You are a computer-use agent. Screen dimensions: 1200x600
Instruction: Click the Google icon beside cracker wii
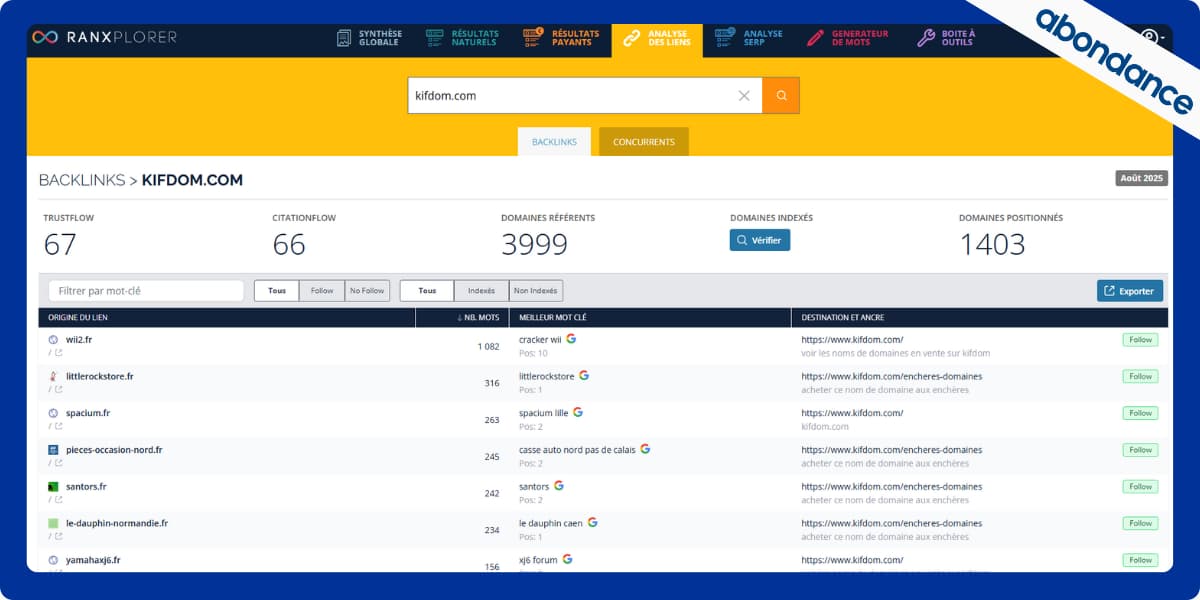pyautogui.click(x=571, y=339)
